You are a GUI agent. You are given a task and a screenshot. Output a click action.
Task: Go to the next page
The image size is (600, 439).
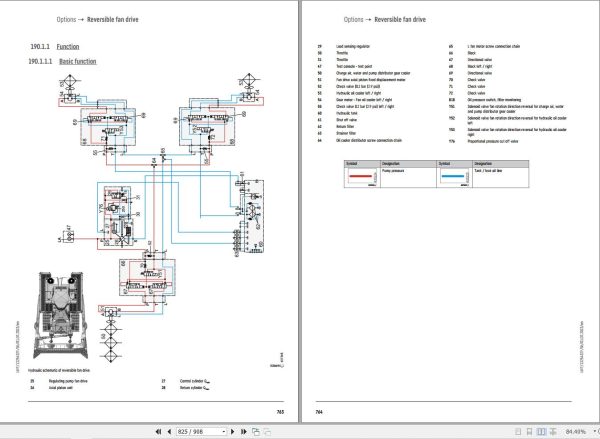pos(233,432)
